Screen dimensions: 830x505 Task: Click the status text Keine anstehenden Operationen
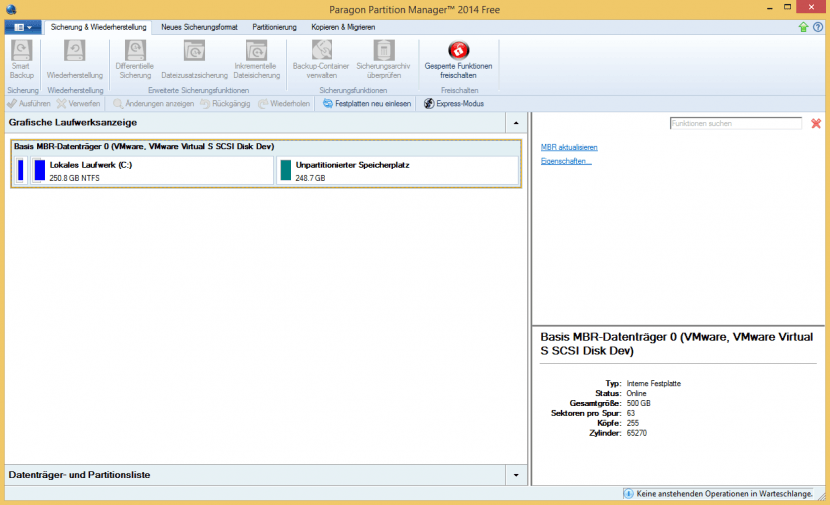tap(724, 493)
